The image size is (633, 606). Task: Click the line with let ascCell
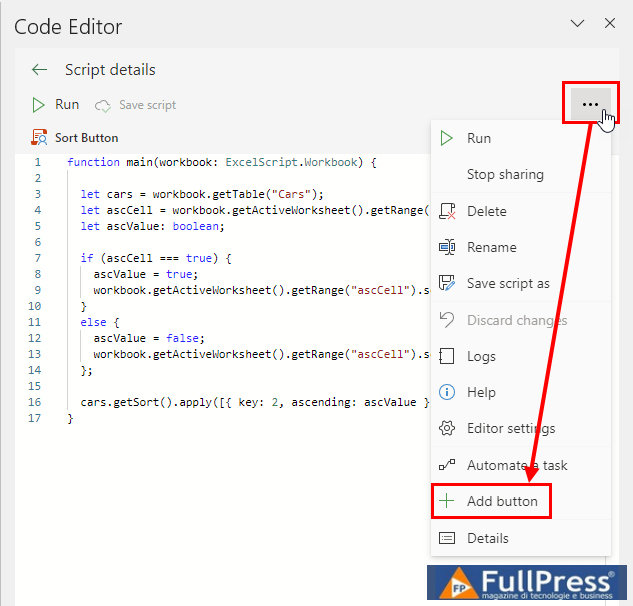click(254, 210)
